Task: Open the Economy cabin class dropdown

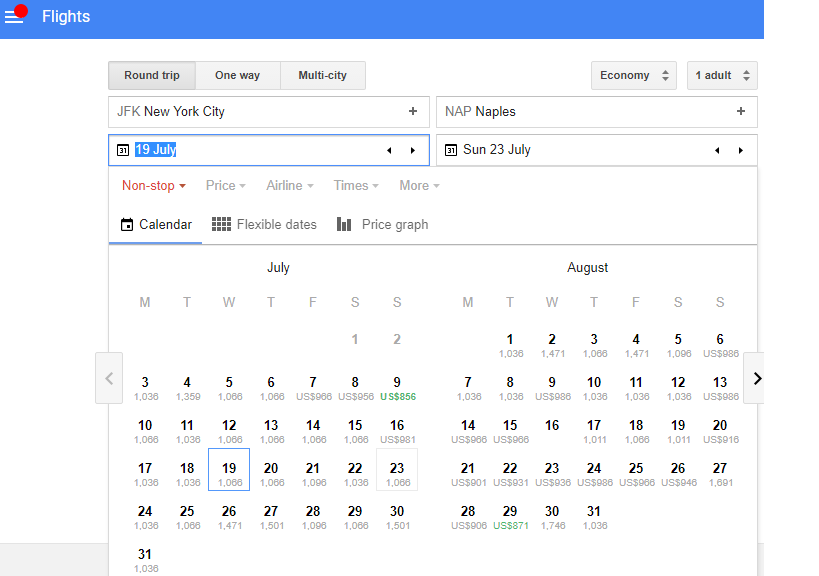Action: coord(633,76)
